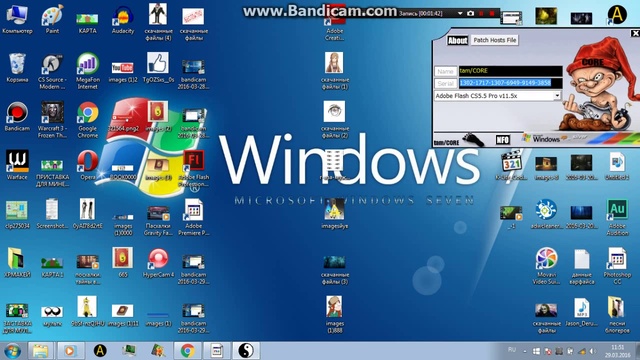
Task: Select the imagesilya image file
Action: (x=334, y=214)
